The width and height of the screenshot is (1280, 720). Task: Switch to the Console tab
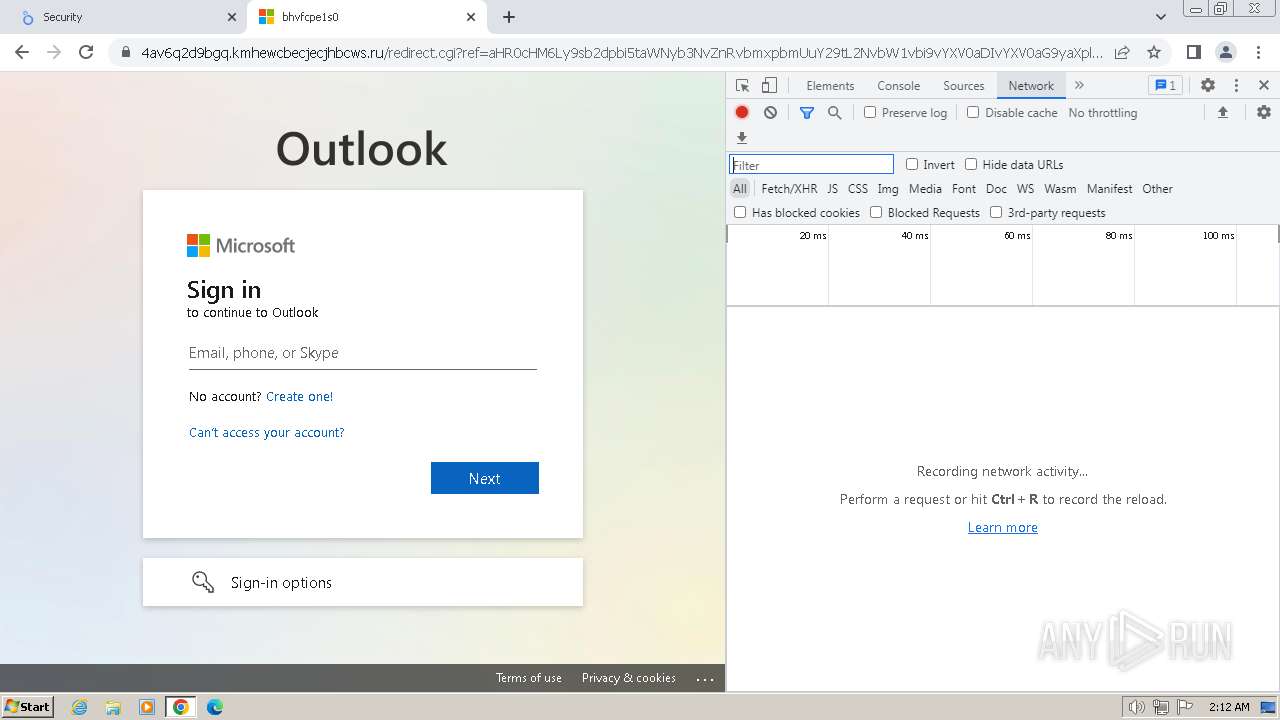coord(898,86)
